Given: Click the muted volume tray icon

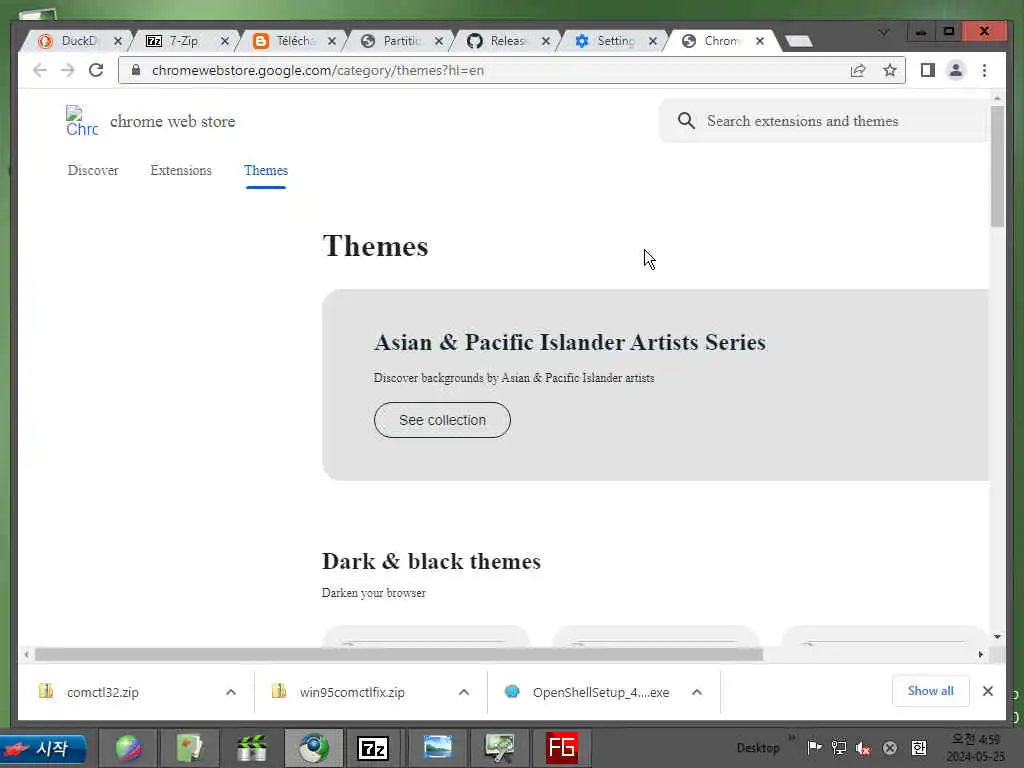Looking at the screenshot, I should point(863,748).
